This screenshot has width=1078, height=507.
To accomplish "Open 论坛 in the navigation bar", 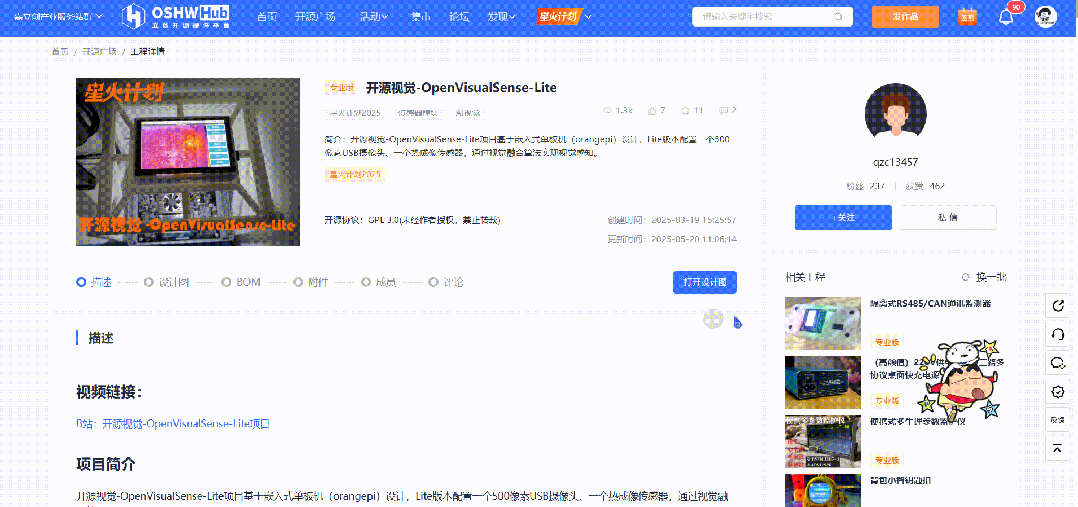I will (x=459, y=17).
